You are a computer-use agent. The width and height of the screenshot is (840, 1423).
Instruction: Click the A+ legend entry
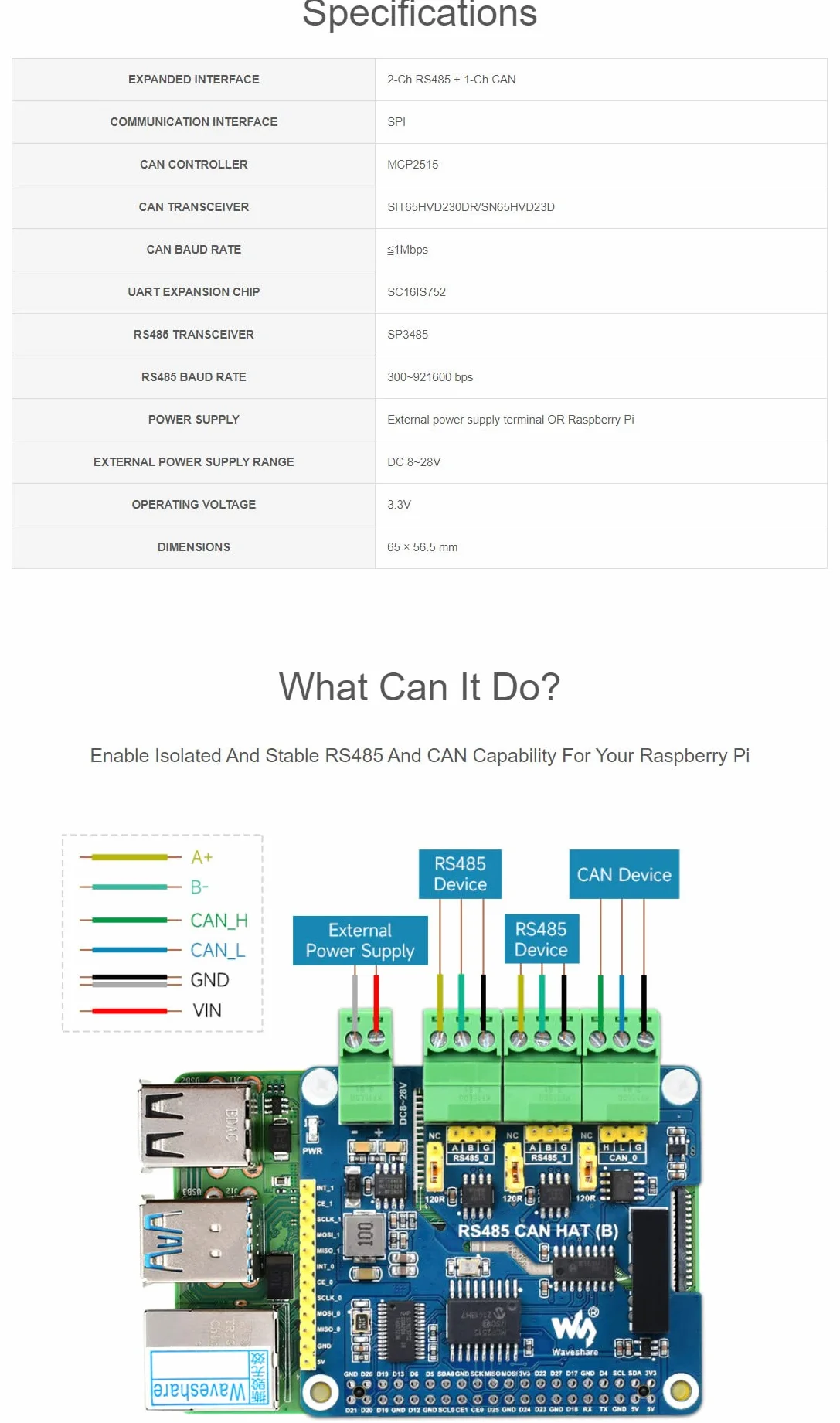coord(146,857)
